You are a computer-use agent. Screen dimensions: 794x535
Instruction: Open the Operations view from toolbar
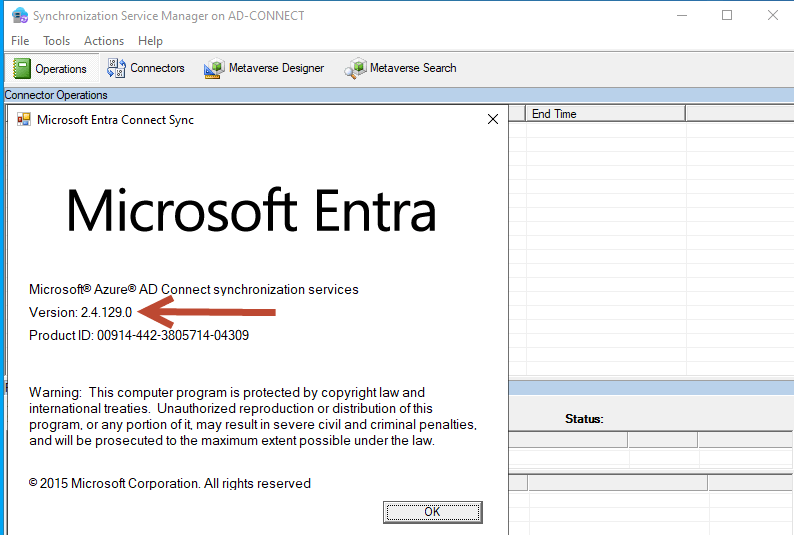tap(50, 68)
